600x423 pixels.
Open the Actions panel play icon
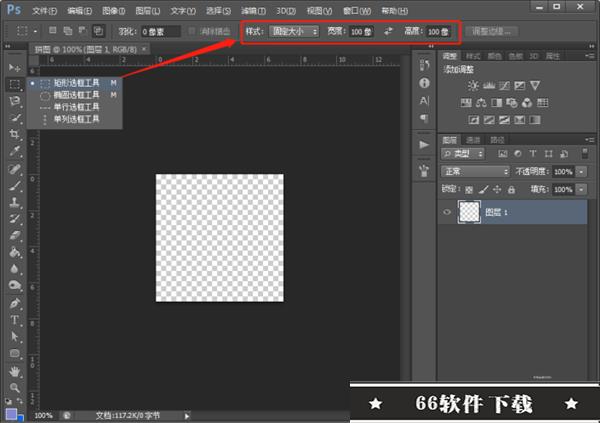tap(424, 145)
